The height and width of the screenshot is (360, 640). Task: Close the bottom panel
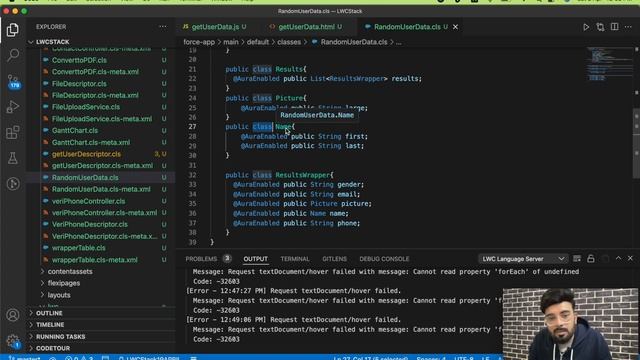pyautogui.click(x=630, y=258)
